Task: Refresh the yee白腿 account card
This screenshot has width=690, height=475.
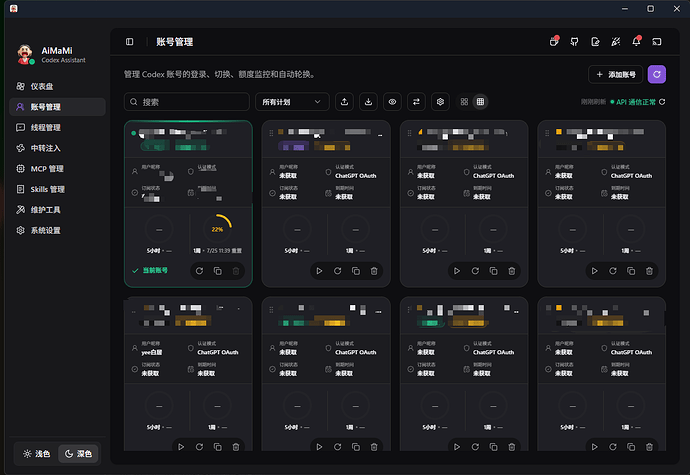Action: 199,447
